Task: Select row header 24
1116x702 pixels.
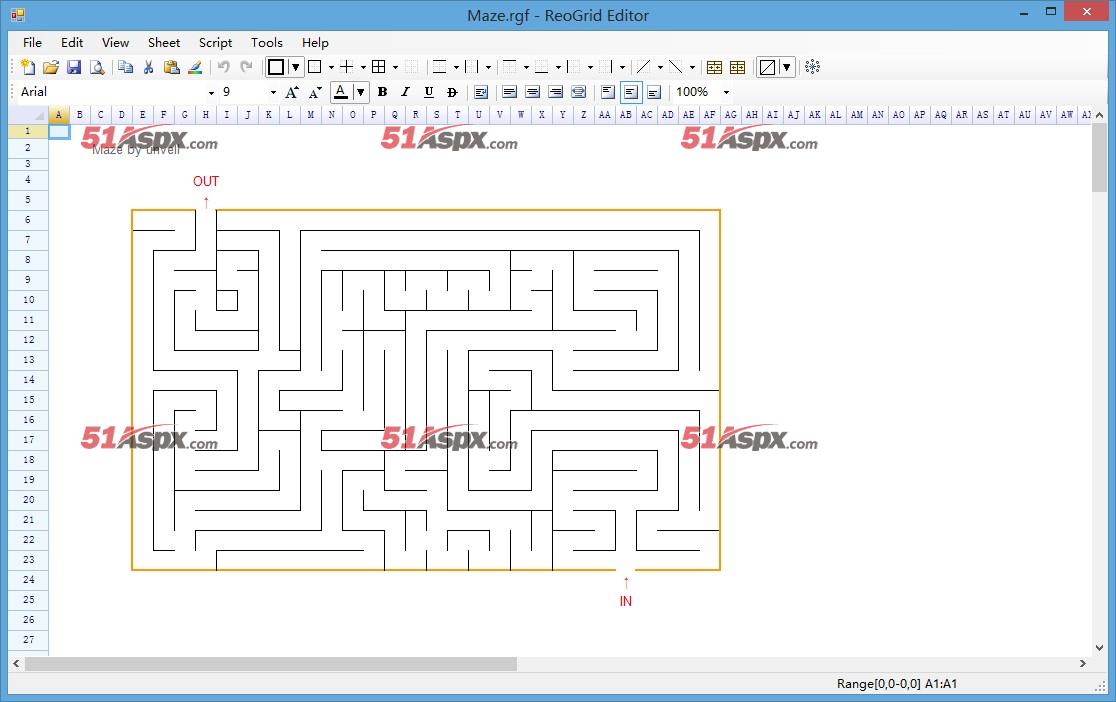Action: coord(28,580)
